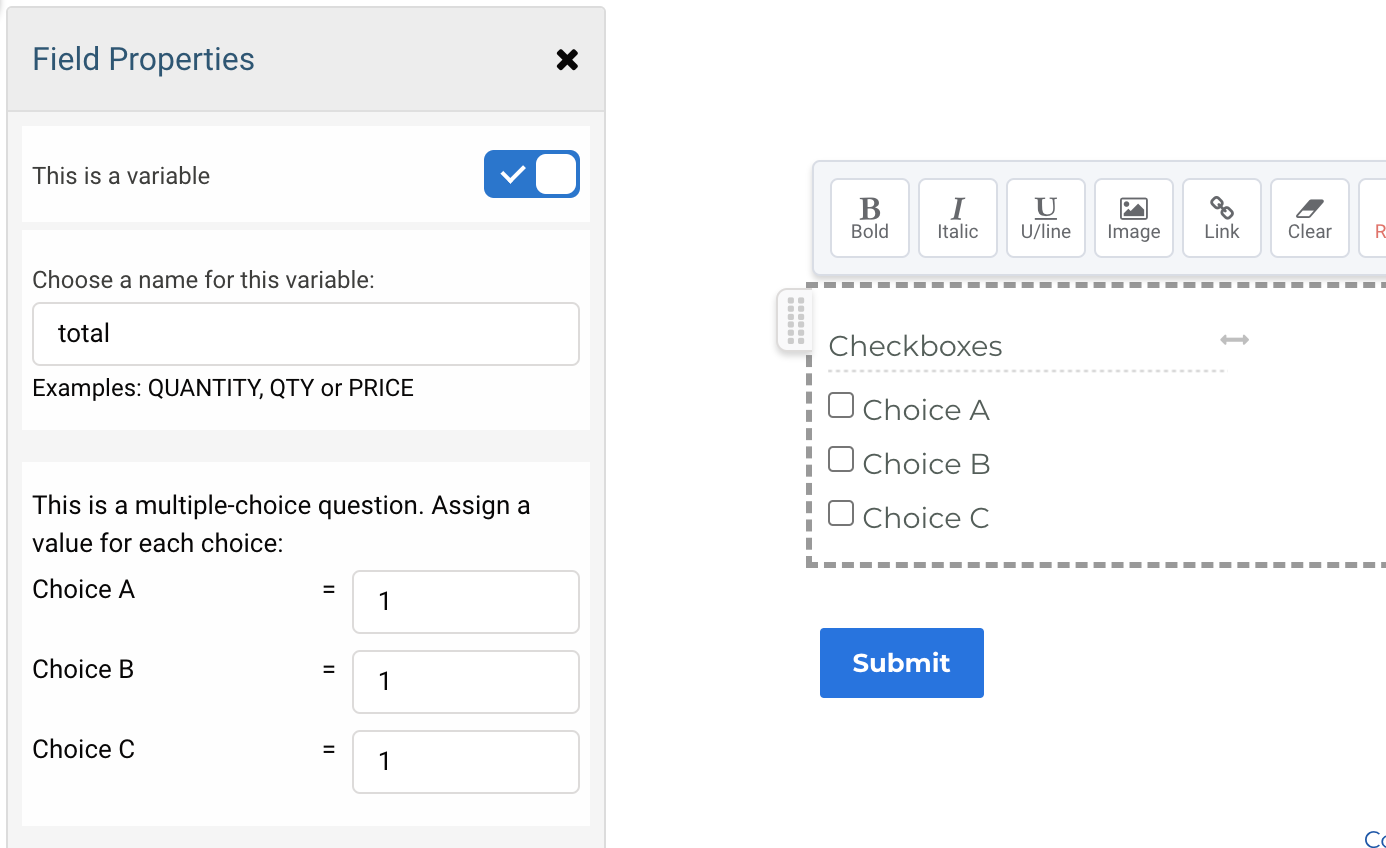Screen dimensions: 1386x848
Task: Click the width resize arrow next to Checkboxes
Action: tap(1234, 340)
